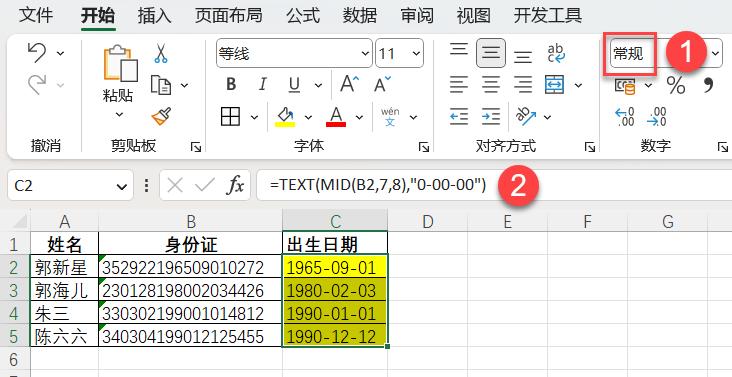The height and width of the screenshot is (377, 732).
Task: Open font settings dialog launcher
Action: tap(424, 147)
